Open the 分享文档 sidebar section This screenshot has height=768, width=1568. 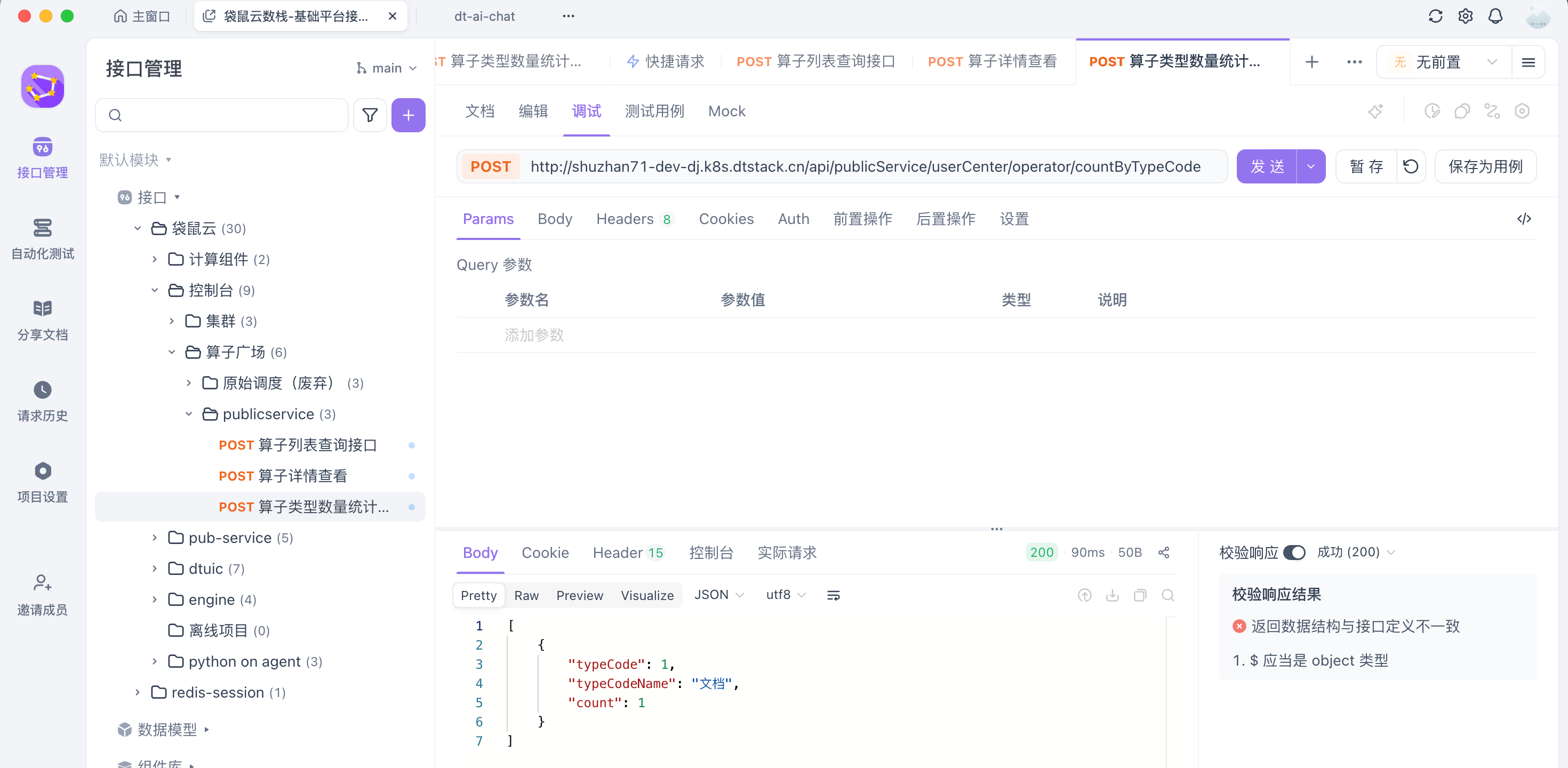click(x=43, y=320)
